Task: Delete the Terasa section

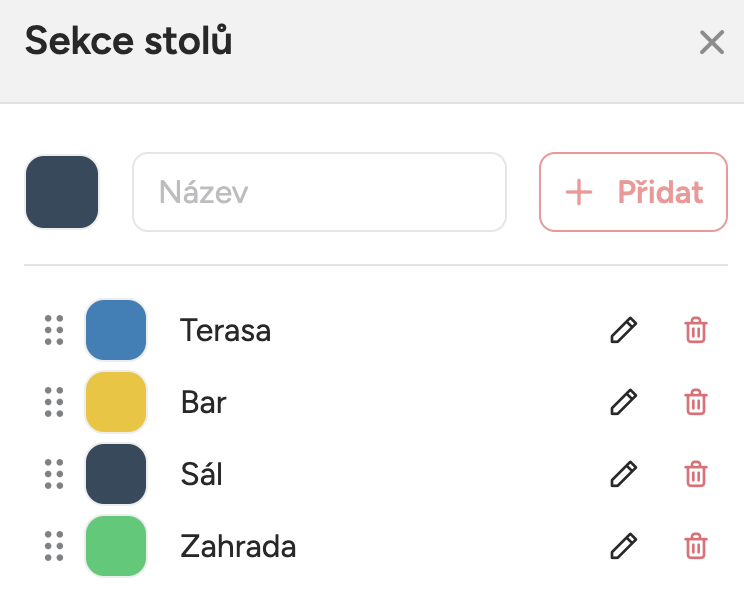Action: coord(696,330)
